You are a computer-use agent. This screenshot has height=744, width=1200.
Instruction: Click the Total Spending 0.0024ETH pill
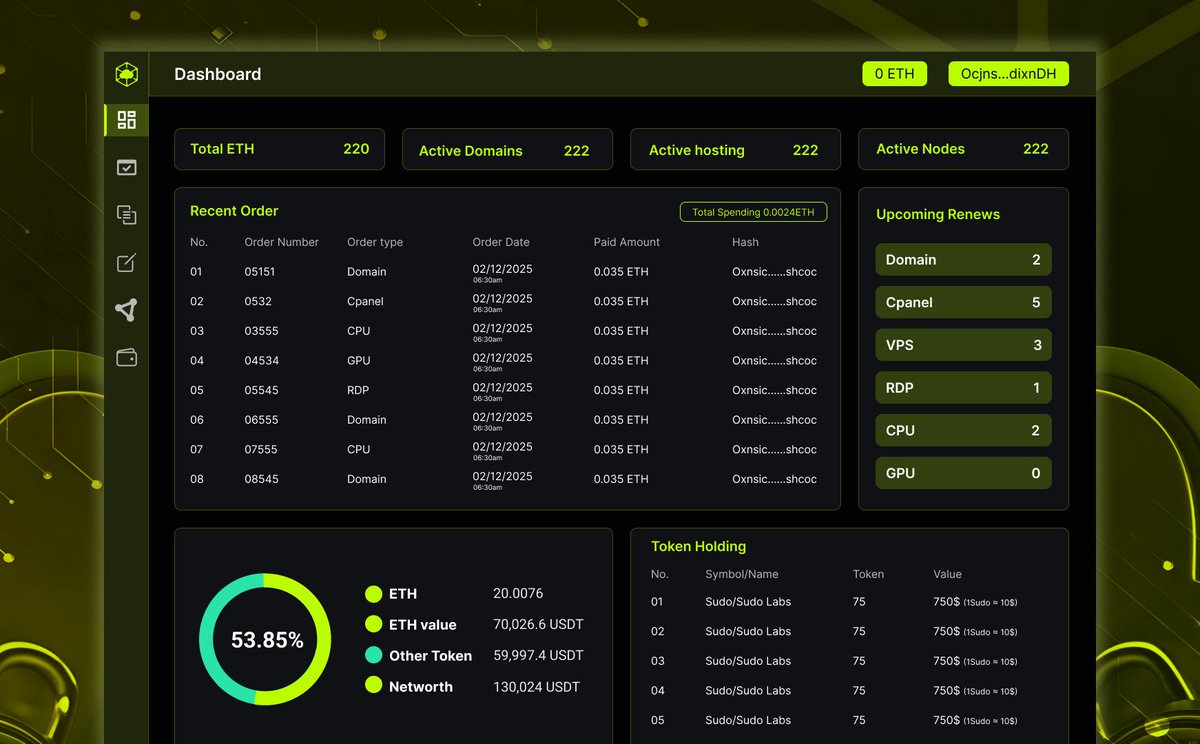pos(753,211)
